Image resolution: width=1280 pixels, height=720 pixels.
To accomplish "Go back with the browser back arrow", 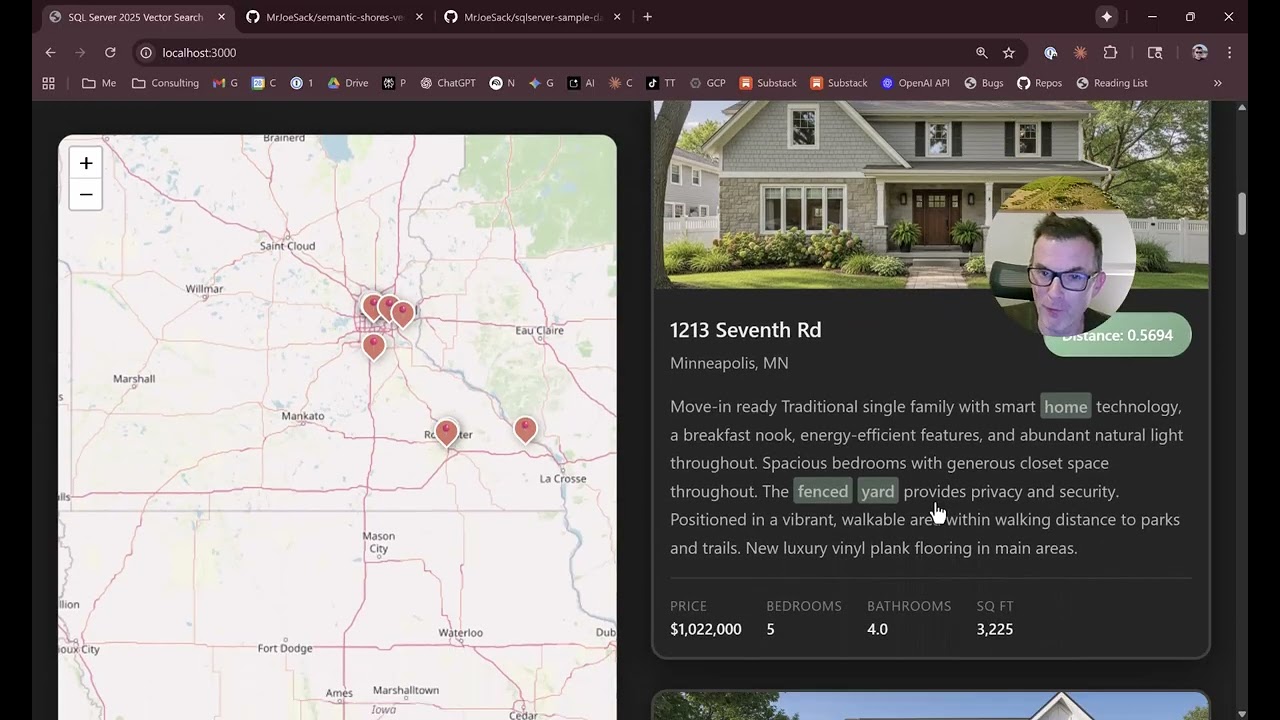I will 50,52.
